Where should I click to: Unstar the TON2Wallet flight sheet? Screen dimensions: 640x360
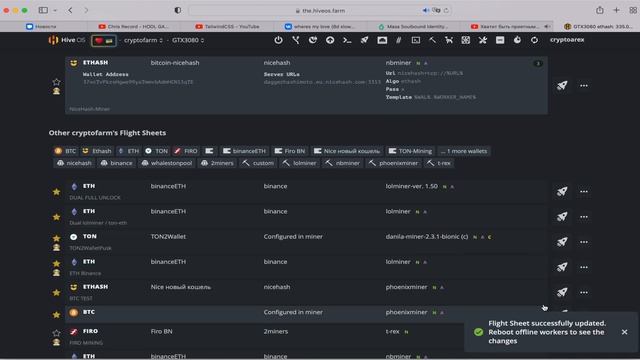[x=56, y=238]
